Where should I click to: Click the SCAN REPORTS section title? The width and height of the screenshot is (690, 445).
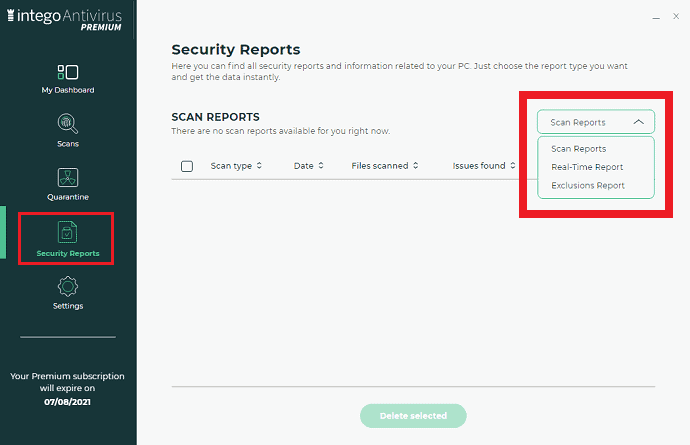[x=215, y=117]
